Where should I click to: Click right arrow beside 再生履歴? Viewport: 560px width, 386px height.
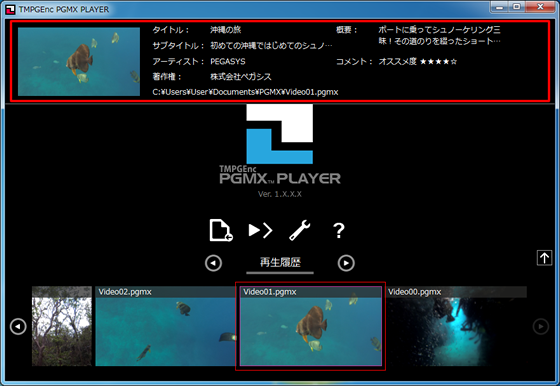(x=346, y=263)
